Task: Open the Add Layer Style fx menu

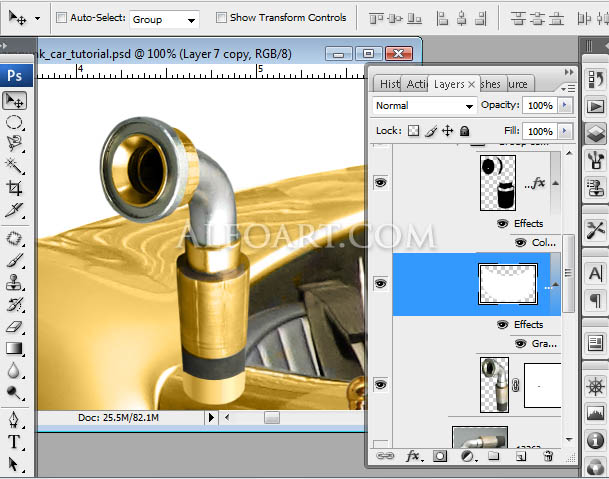Action: [x=414, y=456]
